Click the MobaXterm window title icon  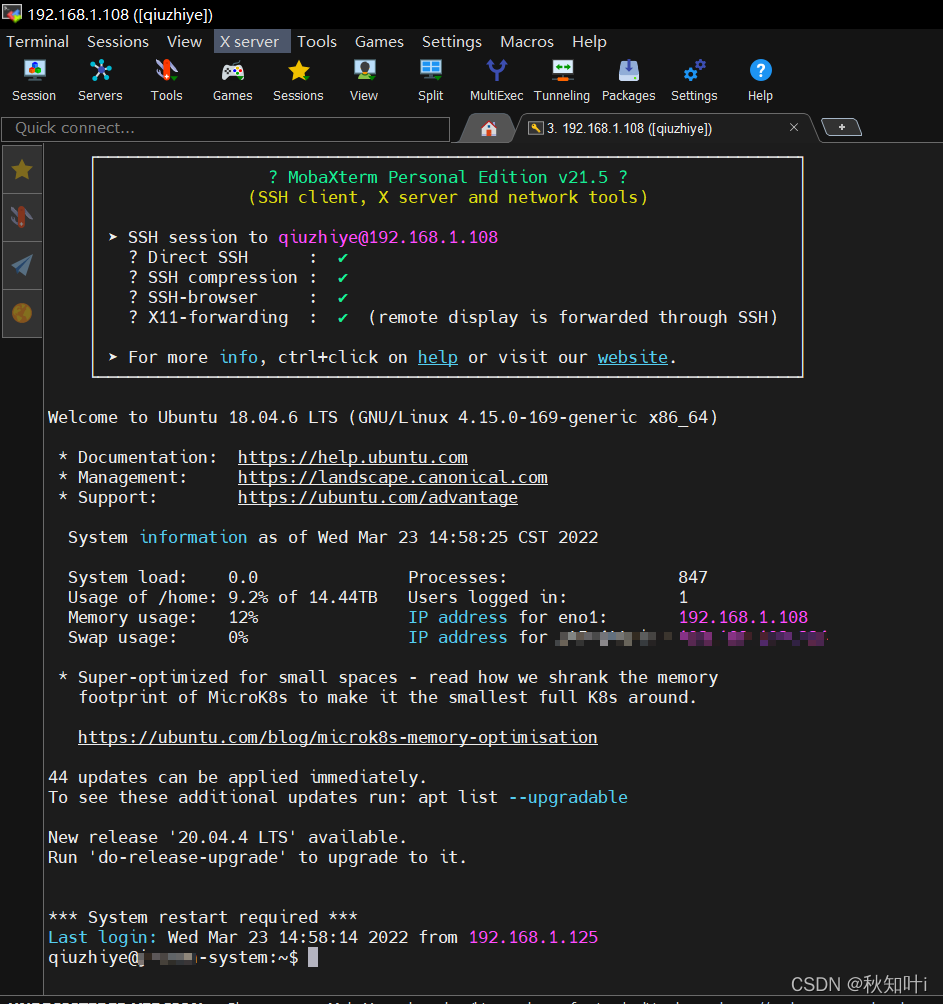coord(12,13)
